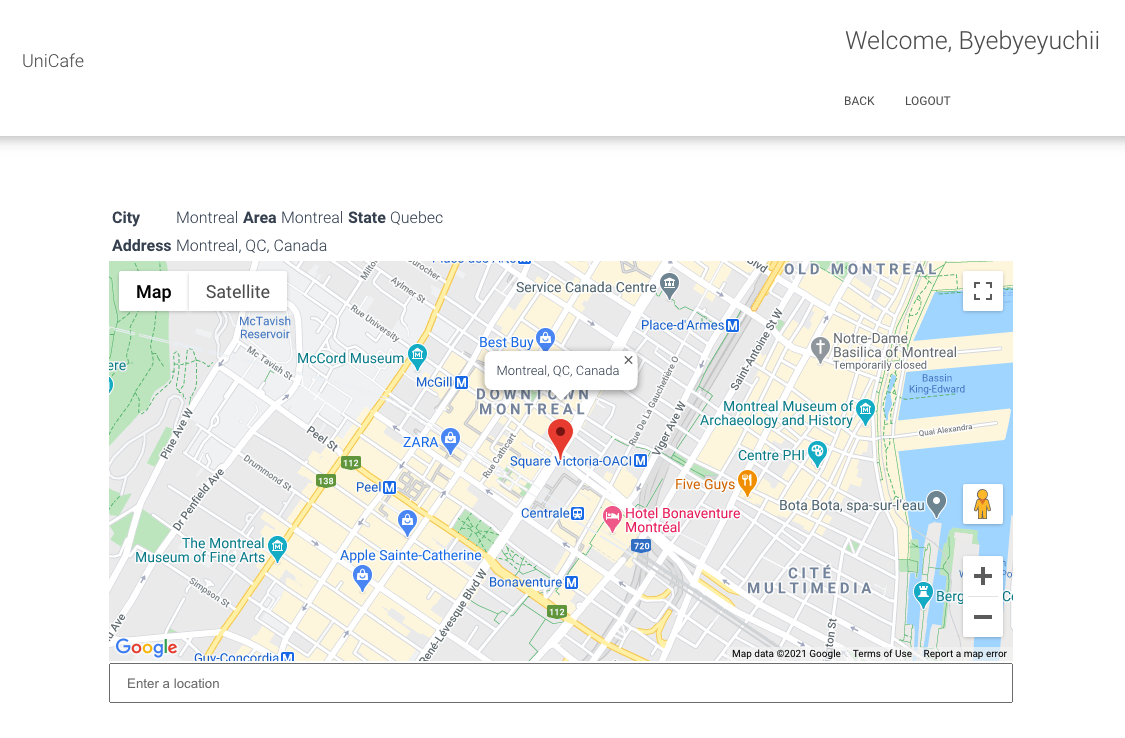The image size is (1125, 738).
Task: Click the Notre-Dame Basilica church icon
Action: coord(820,349)
